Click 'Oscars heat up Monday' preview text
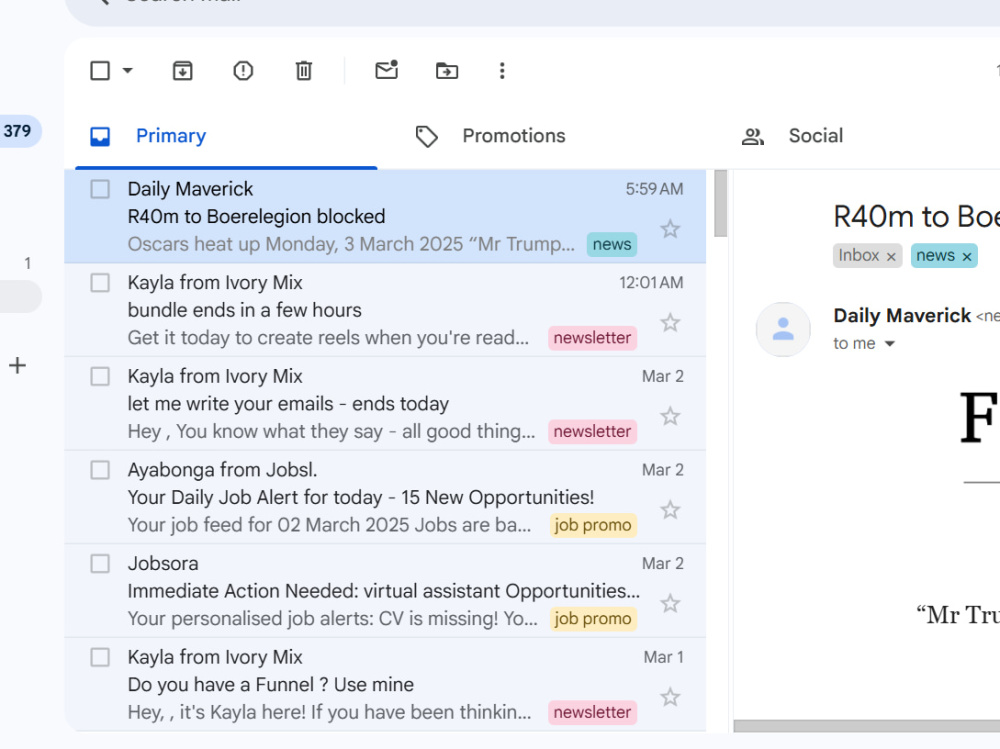The image size is (1000, 749). [351, 244]
